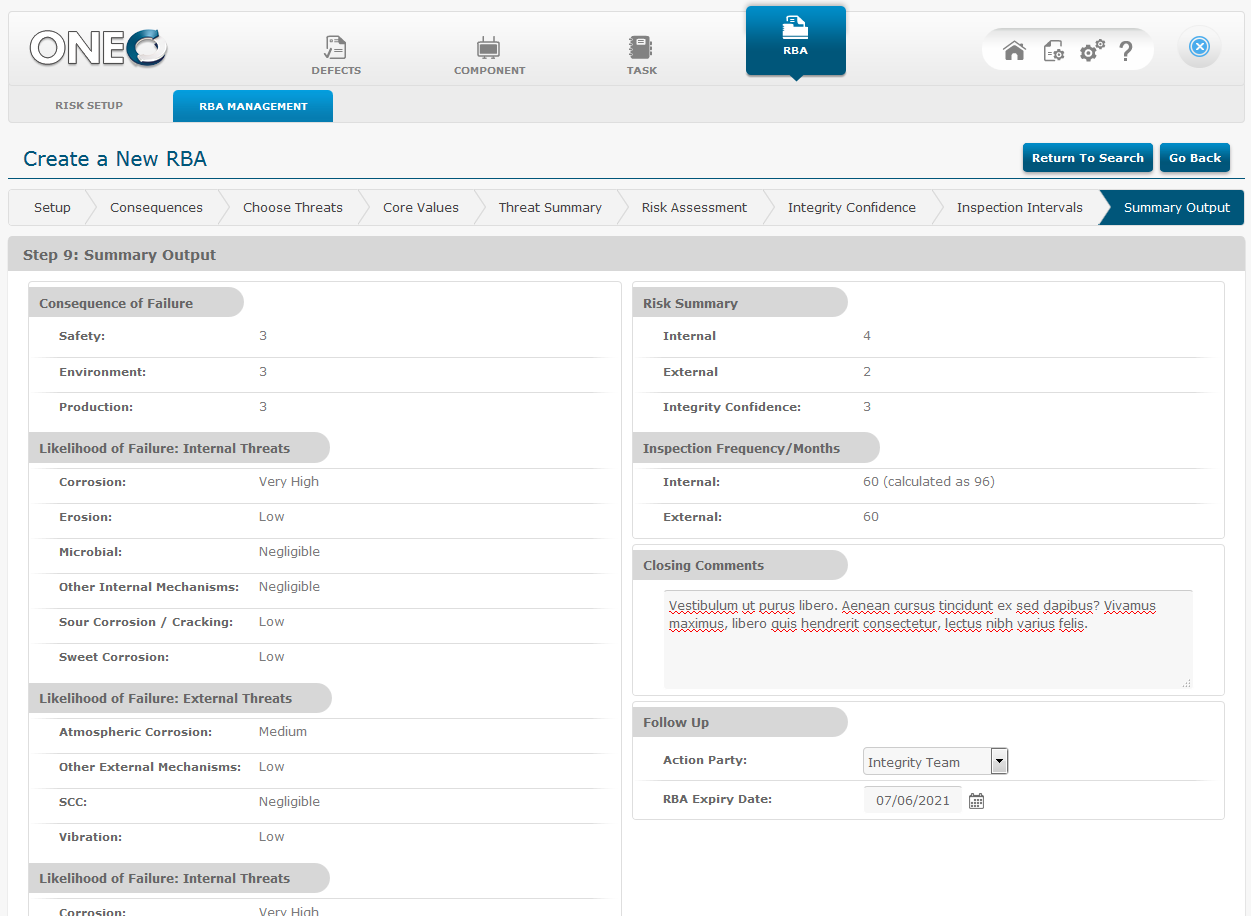Expand the Action Party dropdown
Screen dimensions: 1251x916
point(999,762)
